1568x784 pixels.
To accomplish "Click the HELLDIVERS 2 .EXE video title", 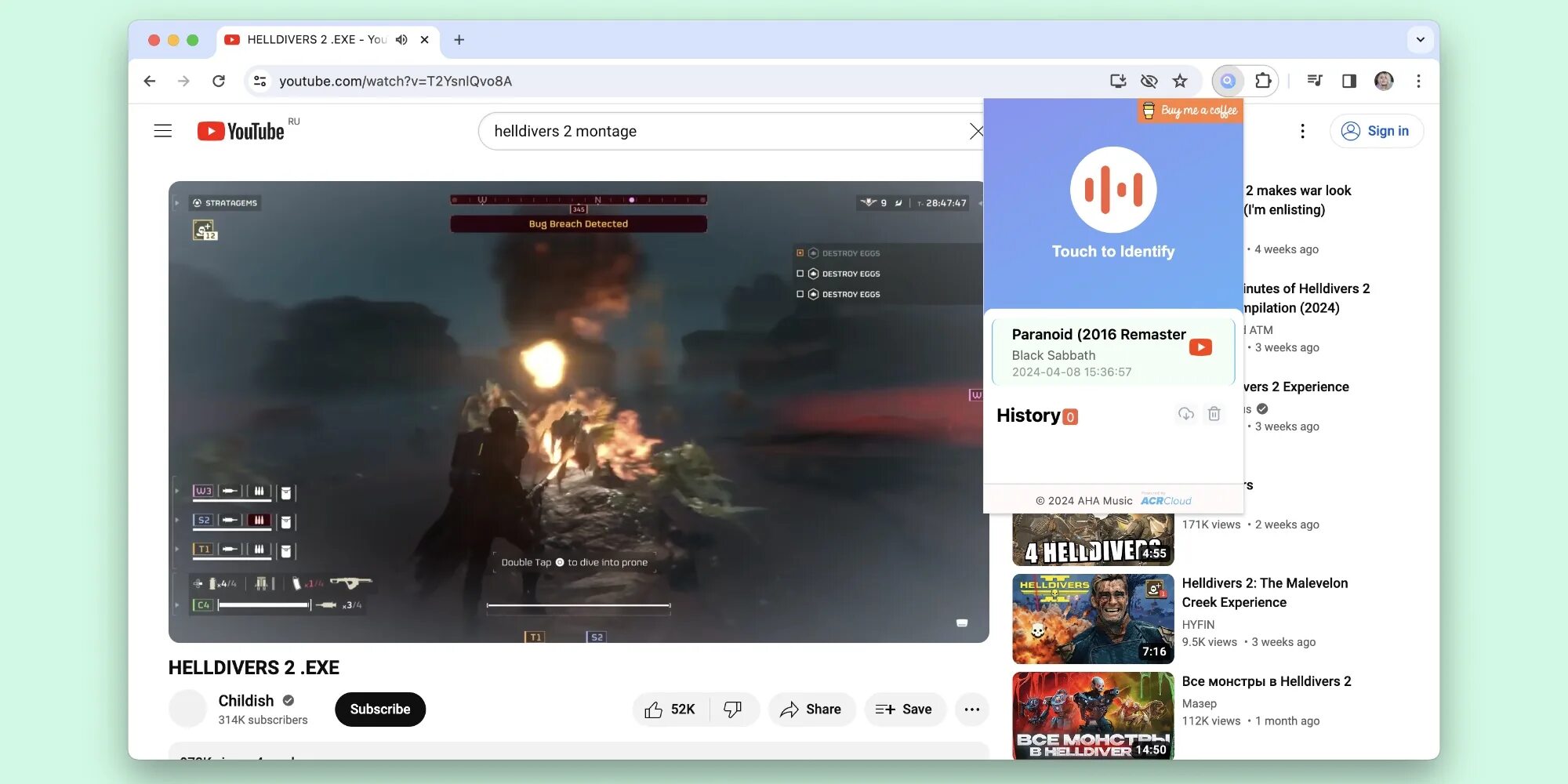I will 254,668.
